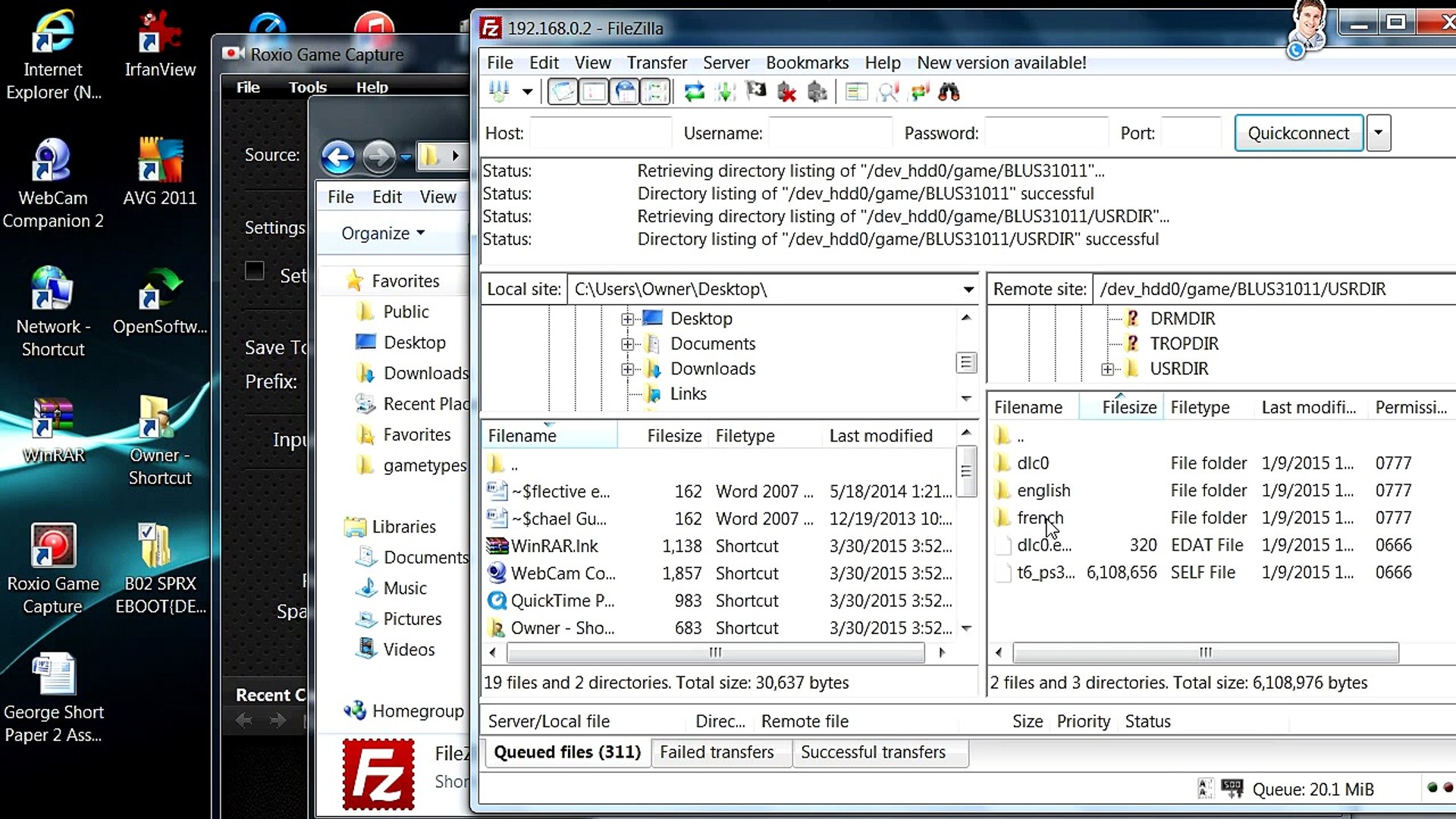Toggle processing of the transfer queue
The width and height of the screenshot is (1456, 819).
point(725,93)
